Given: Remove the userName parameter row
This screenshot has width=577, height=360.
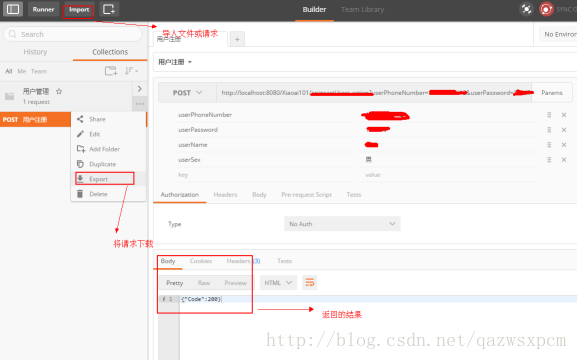Looking at the screenshot, I should tap(564, 145).
